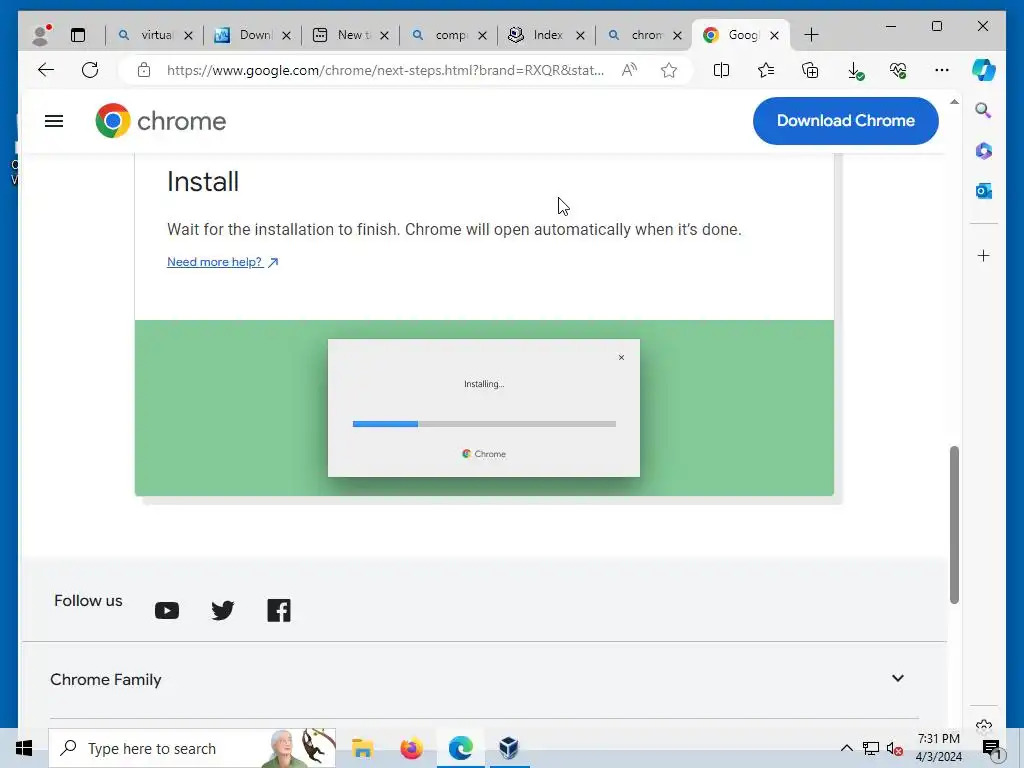Click the installer illustration close X
Image resolution: width=1024 pixels, height=768 pixels.
pyautogui.click(x=622, y=357)
